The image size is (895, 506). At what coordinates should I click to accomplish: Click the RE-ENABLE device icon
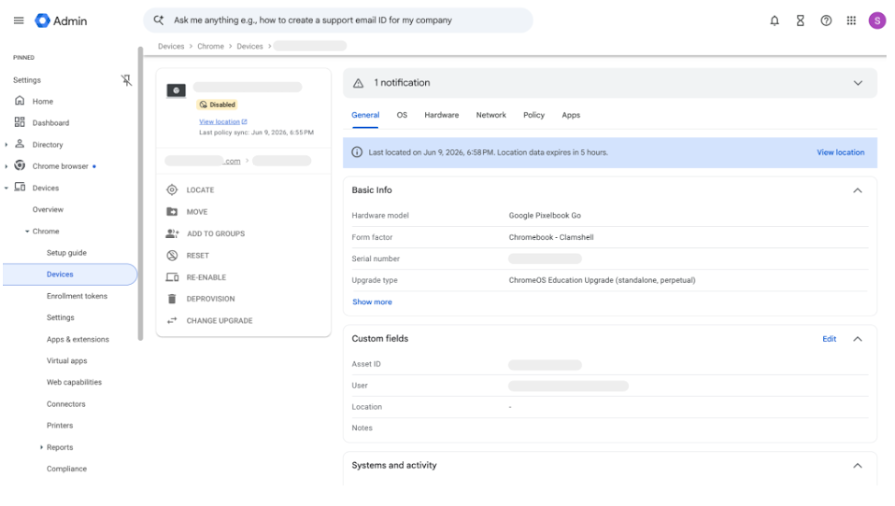click(172, 277)
